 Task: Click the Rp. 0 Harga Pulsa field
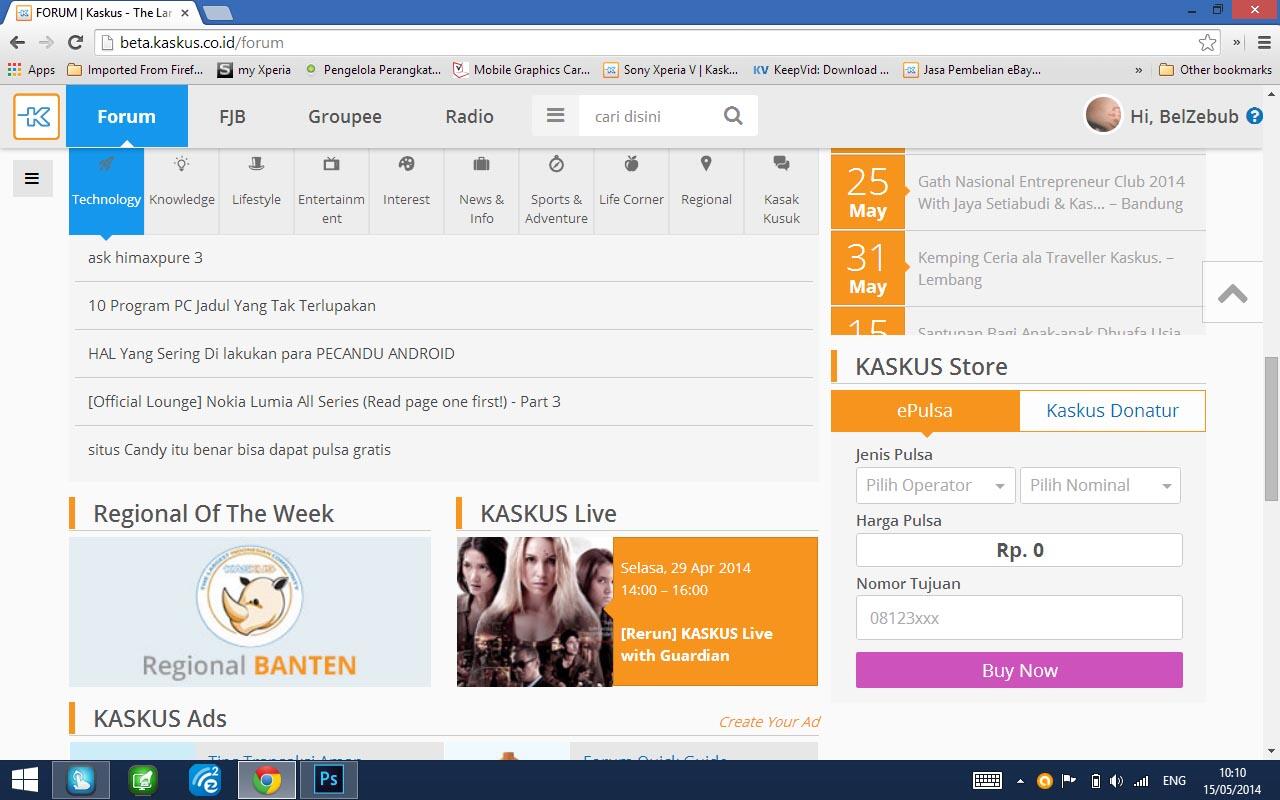(1019, 550)
